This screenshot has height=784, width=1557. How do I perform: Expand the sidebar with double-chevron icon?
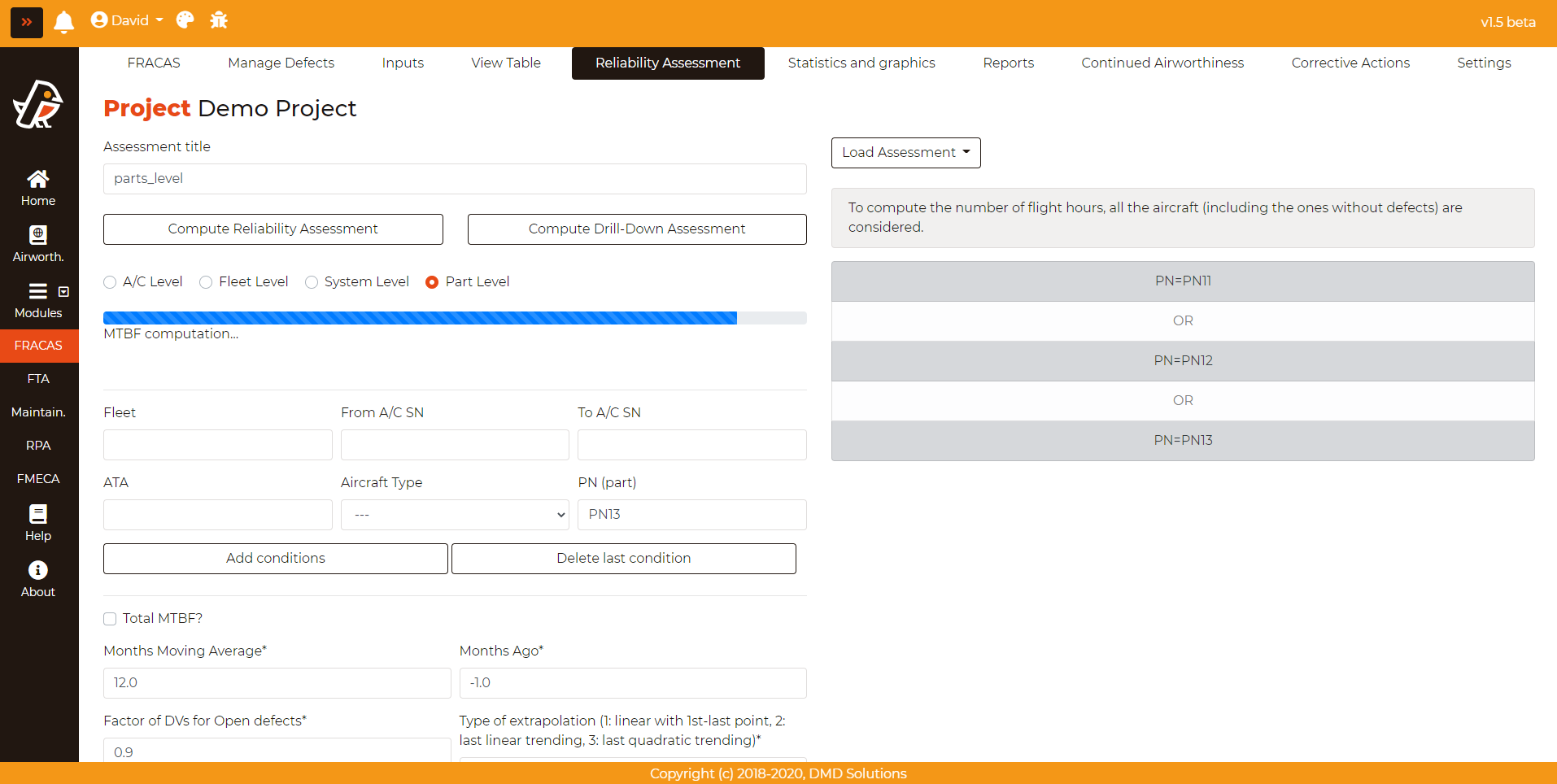click(x=26, y=22)
